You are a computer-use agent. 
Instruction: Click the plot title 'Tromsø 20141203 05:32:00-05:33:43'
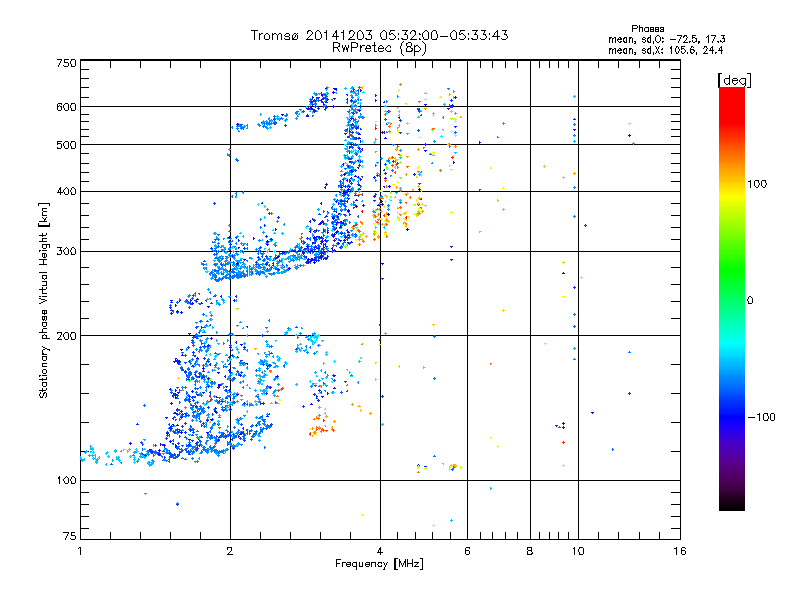coord(379,35)
